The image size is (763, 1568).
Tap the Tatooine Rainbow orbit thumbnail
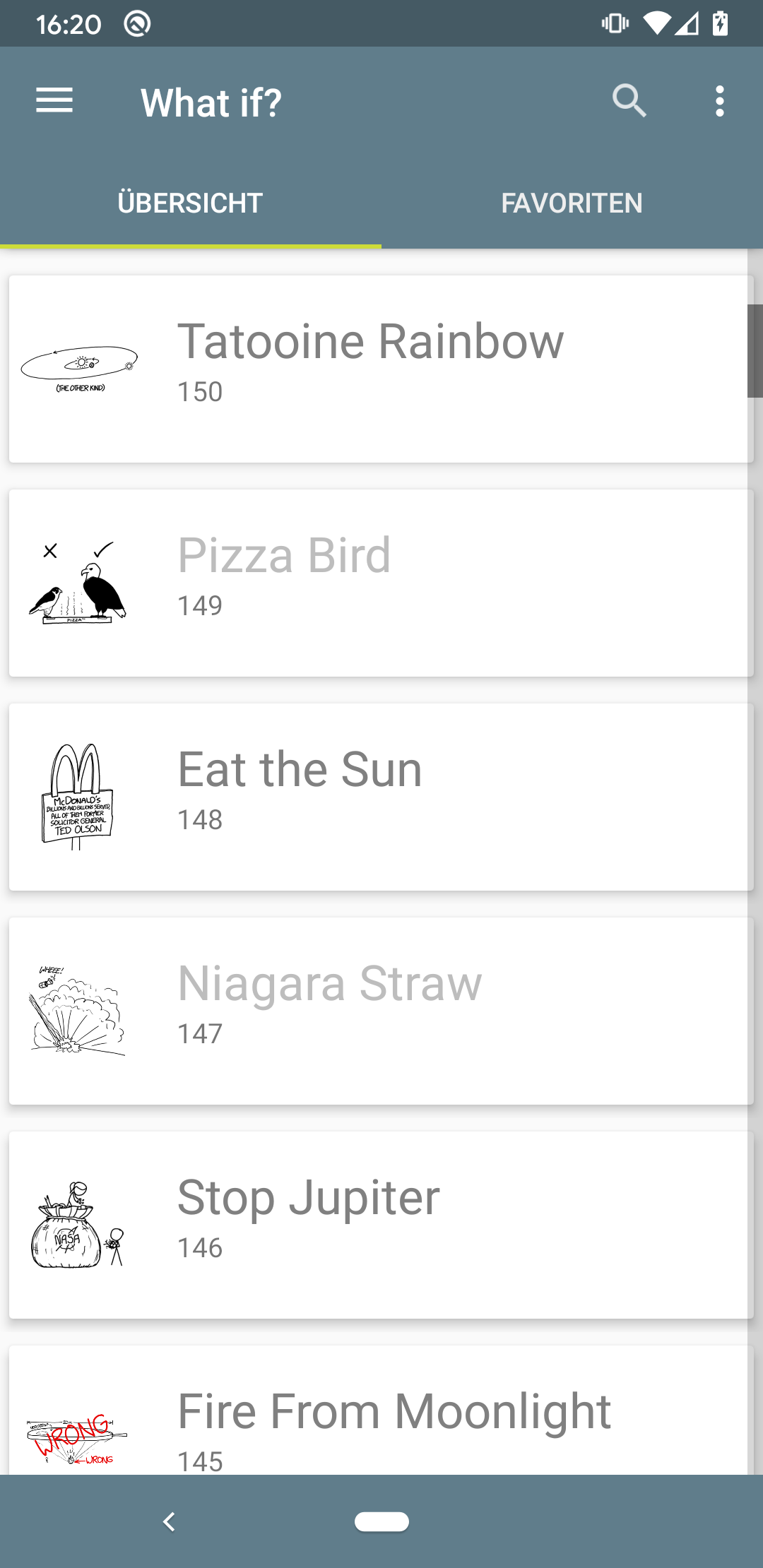point(79,369)
